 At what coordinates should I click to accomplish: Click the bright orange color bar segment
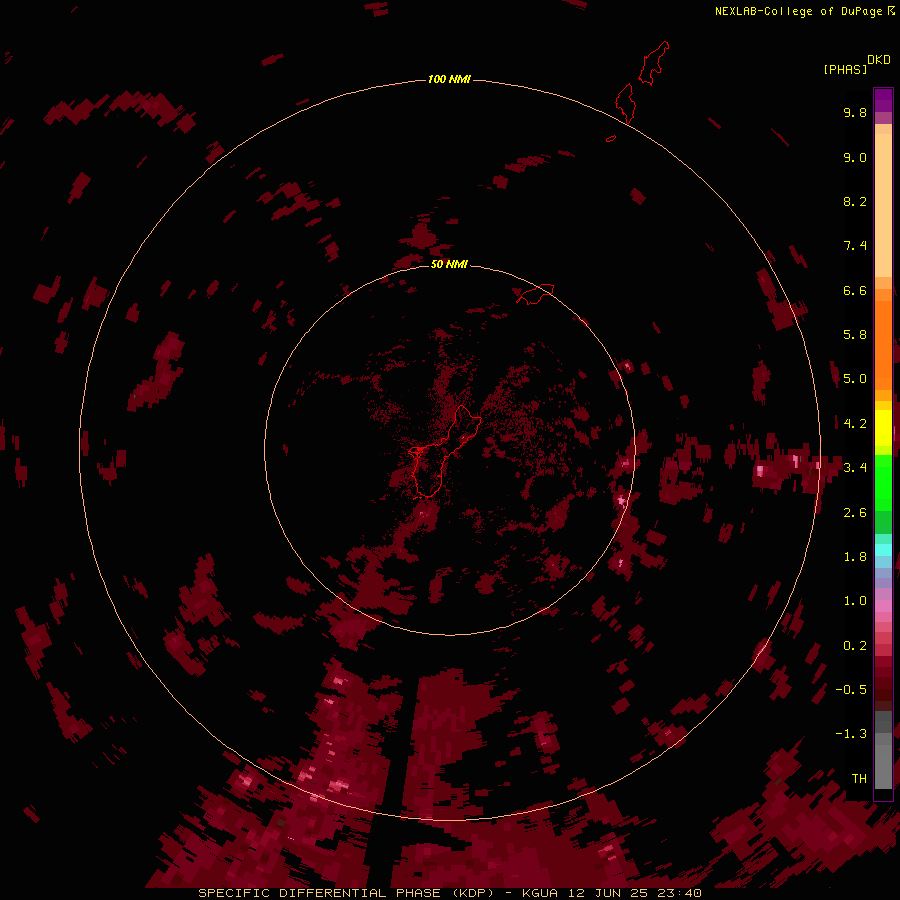point(883,346)
